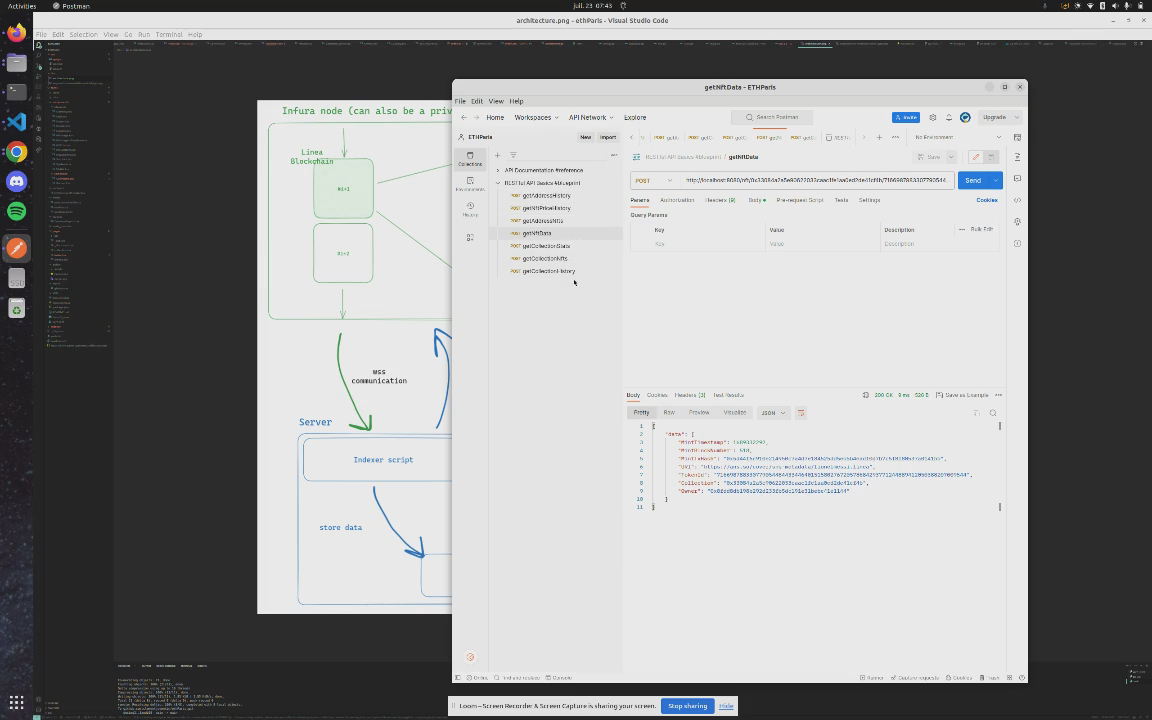Open Google Chrome from the Ubuntu dock
This screenshot has height=720, width=1152.
coord(16,152)
